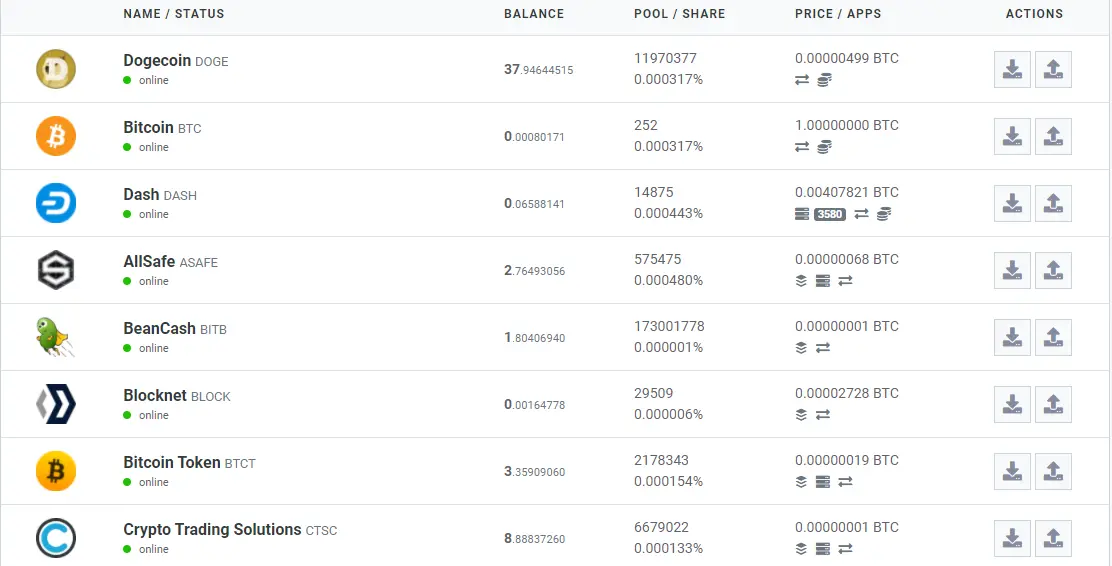Sort by NAME / STATUS column header
Image resolution: width=1112 pixels, height=566 pixels.
point(174,13)
